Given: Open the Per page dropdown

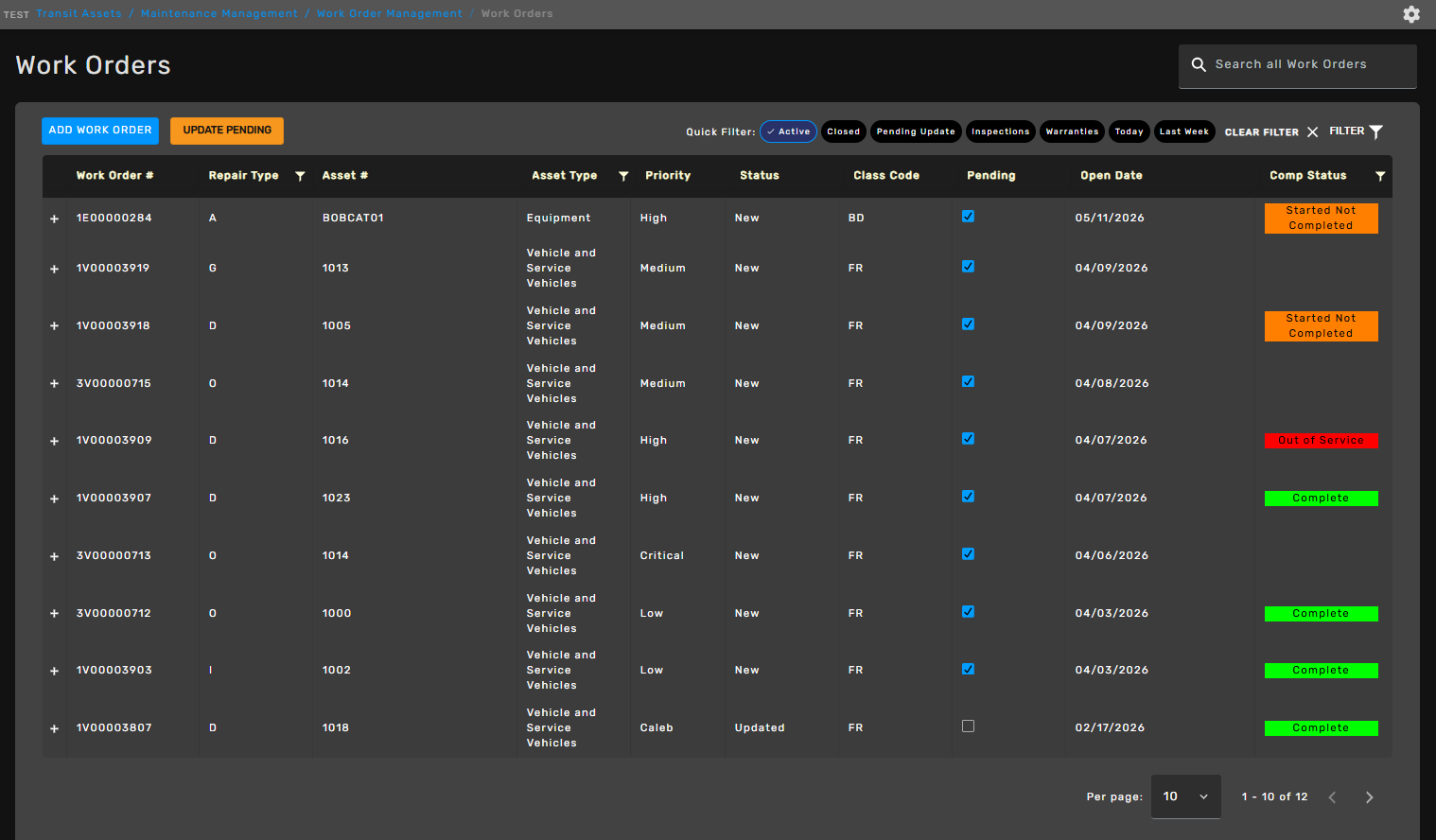Looking at the screenshot, I should pyautogui.click(x=1185, y=796).
